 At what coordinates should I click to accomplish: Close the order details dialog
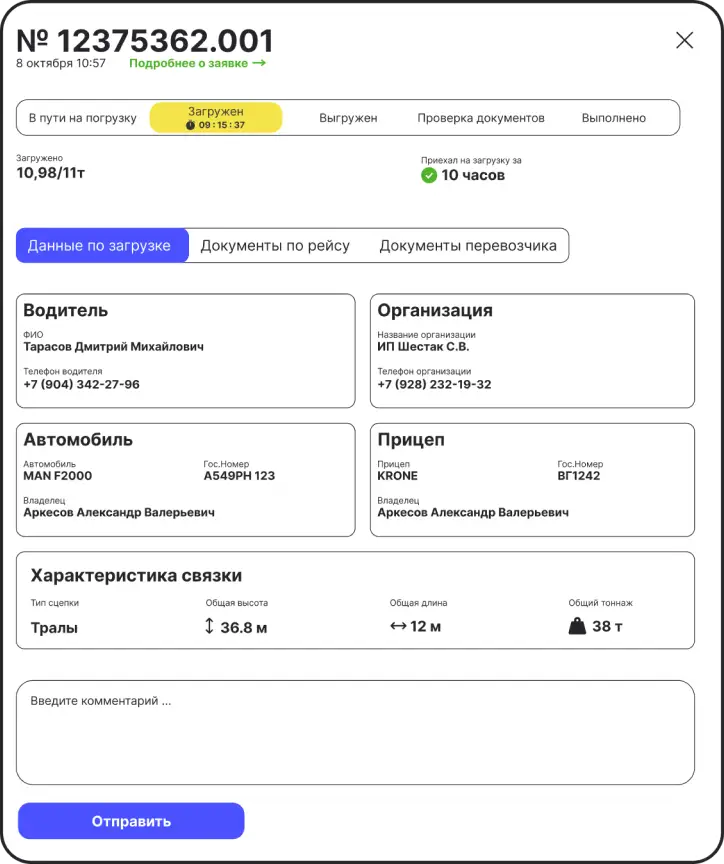click(684, 40)
